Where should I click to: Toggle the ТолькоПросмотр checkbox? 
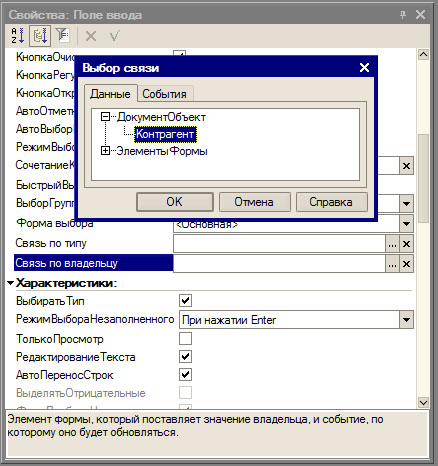click(x=185, y=338)
